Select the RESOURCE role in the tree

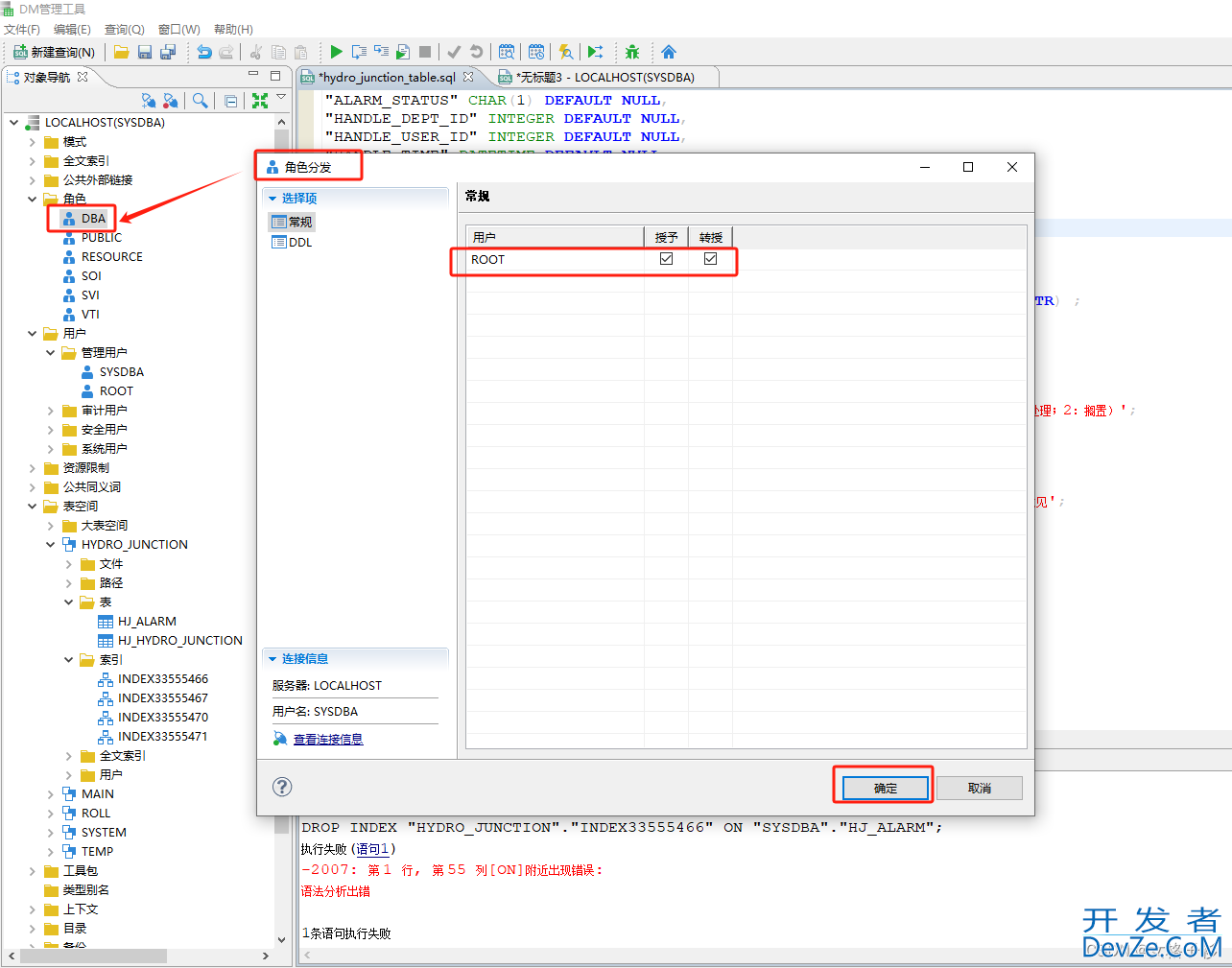pos(111,257)
